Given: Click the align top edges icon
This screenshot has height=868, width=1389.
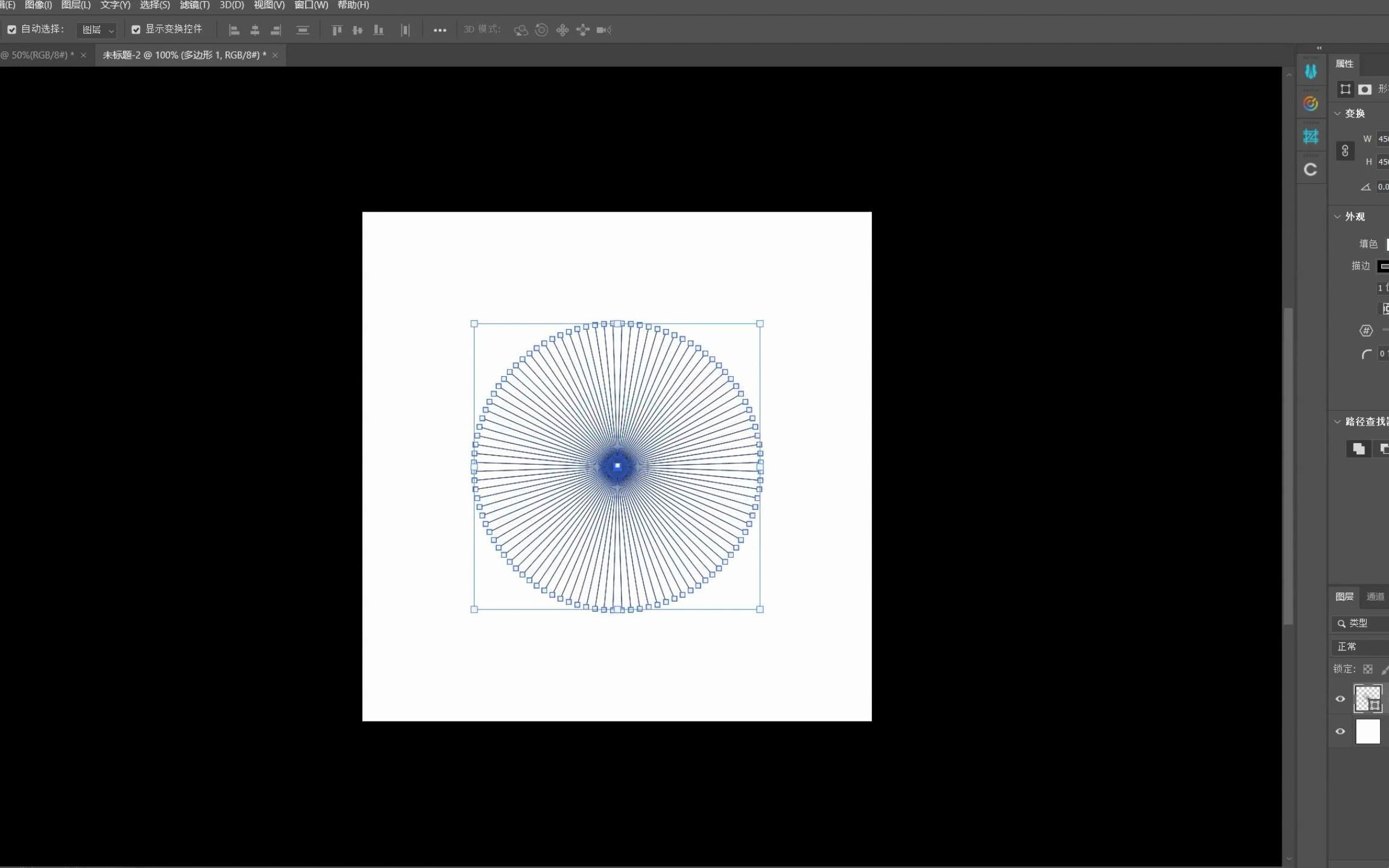Looking at the screenshot, I should tap(337, 30).
